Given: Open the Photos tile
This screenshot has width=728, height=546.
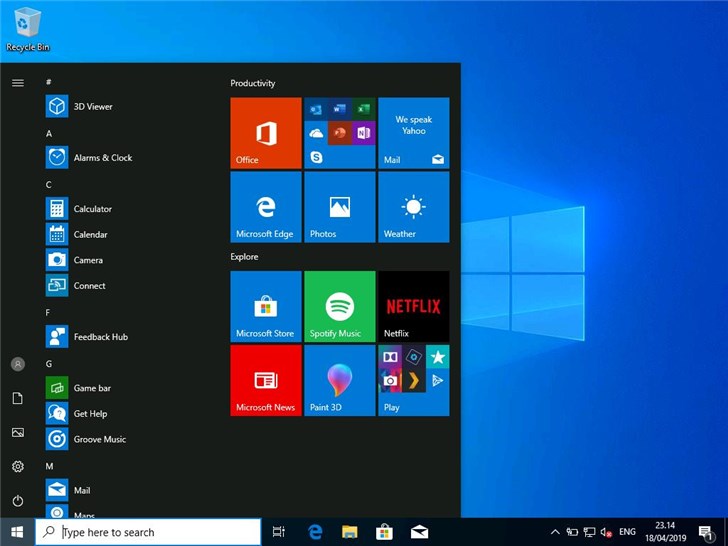Looking at the screenshot, I should [x=339, y=207].
